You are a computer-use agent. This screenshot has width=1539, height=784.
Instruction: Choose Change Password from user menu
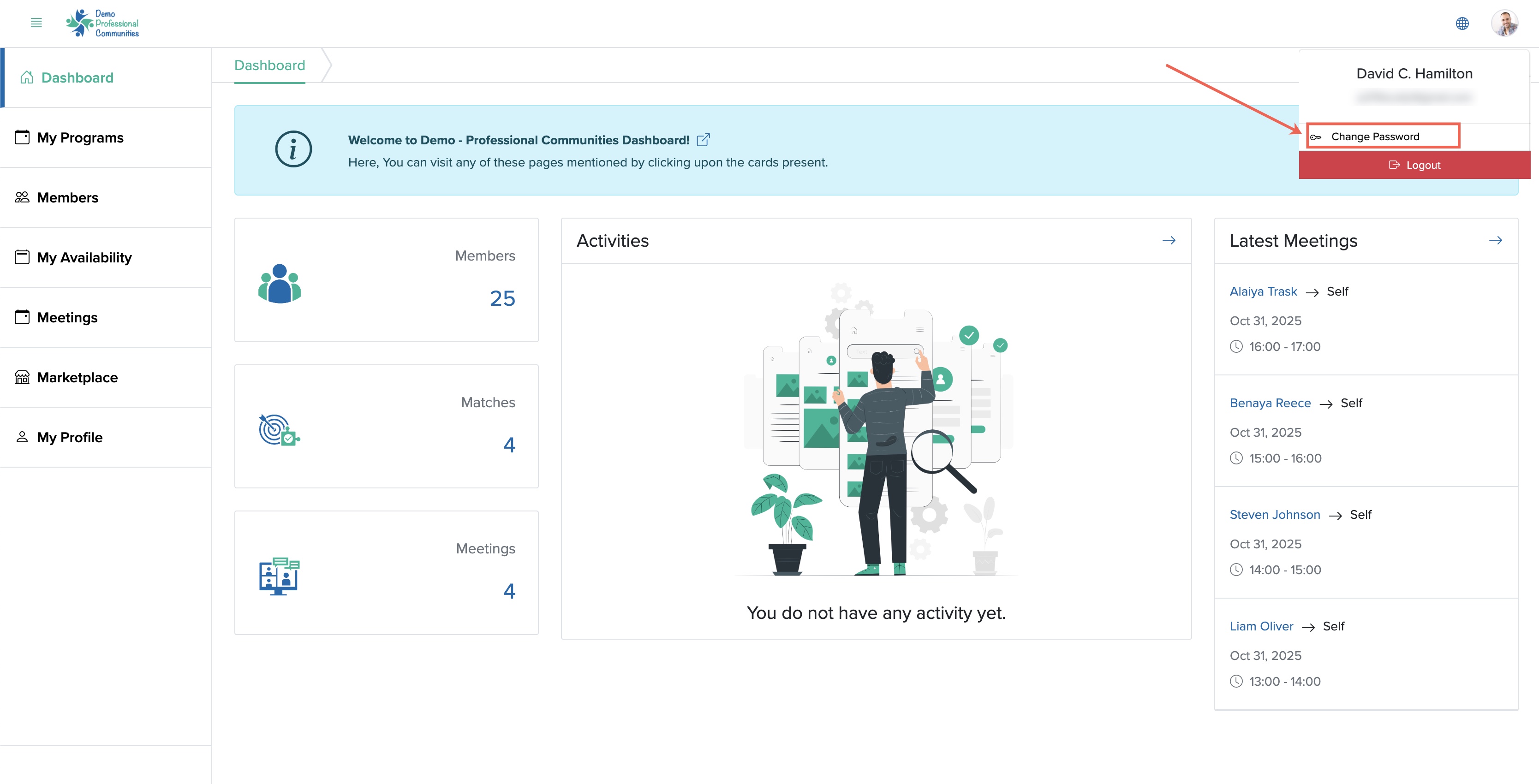(1383, 136)
